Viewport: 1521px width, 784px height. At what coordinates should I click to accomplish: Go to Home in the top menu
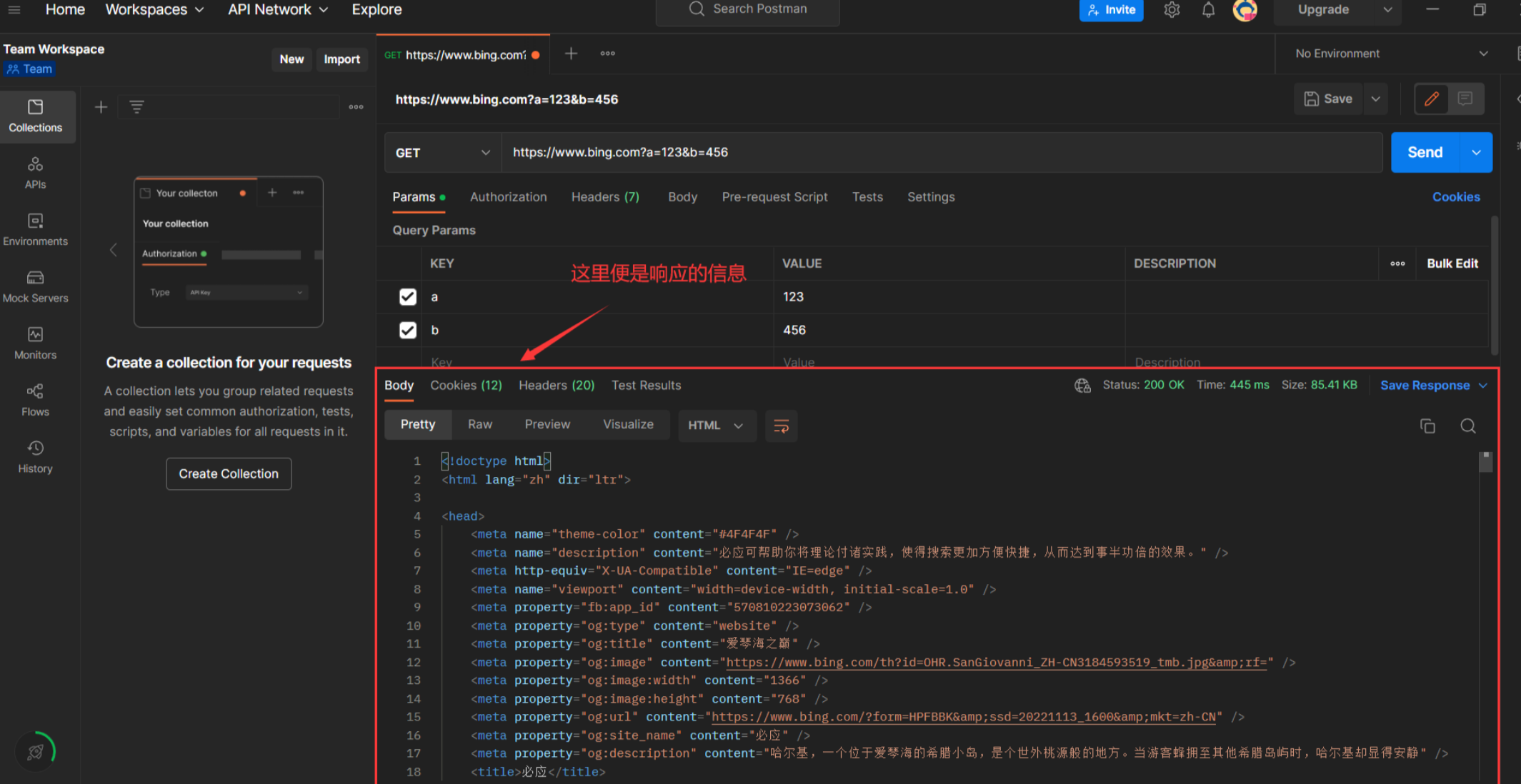65,9
